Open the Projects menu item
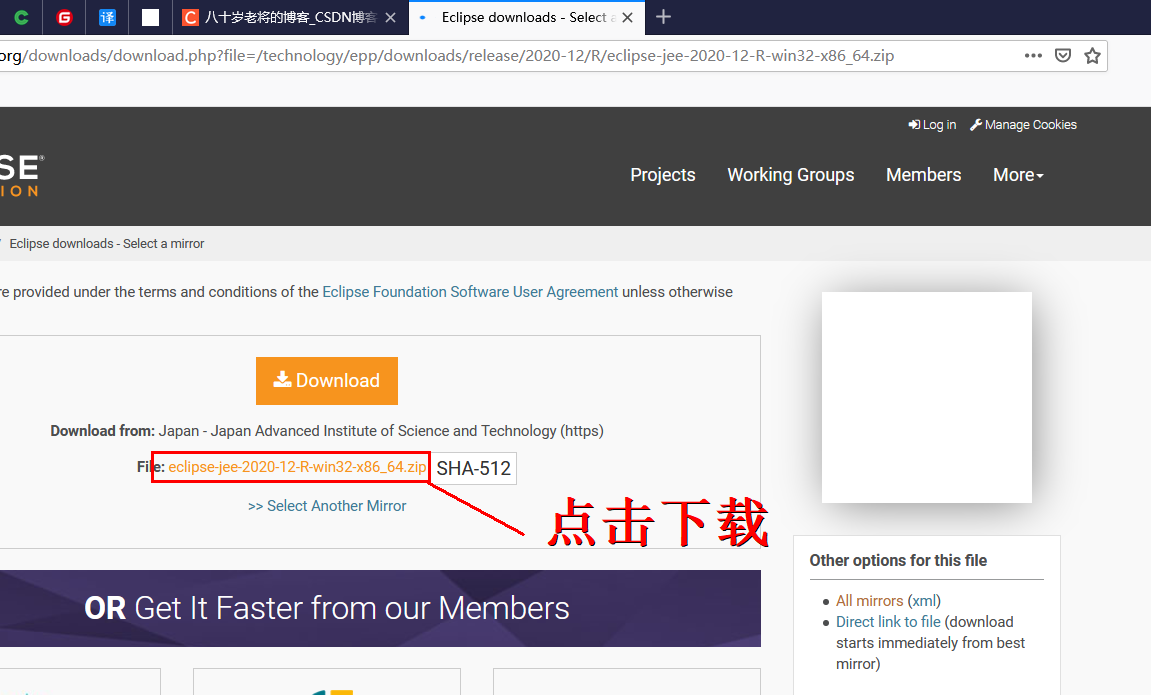This screenshot has height=695, width=1151. [663, 175]
